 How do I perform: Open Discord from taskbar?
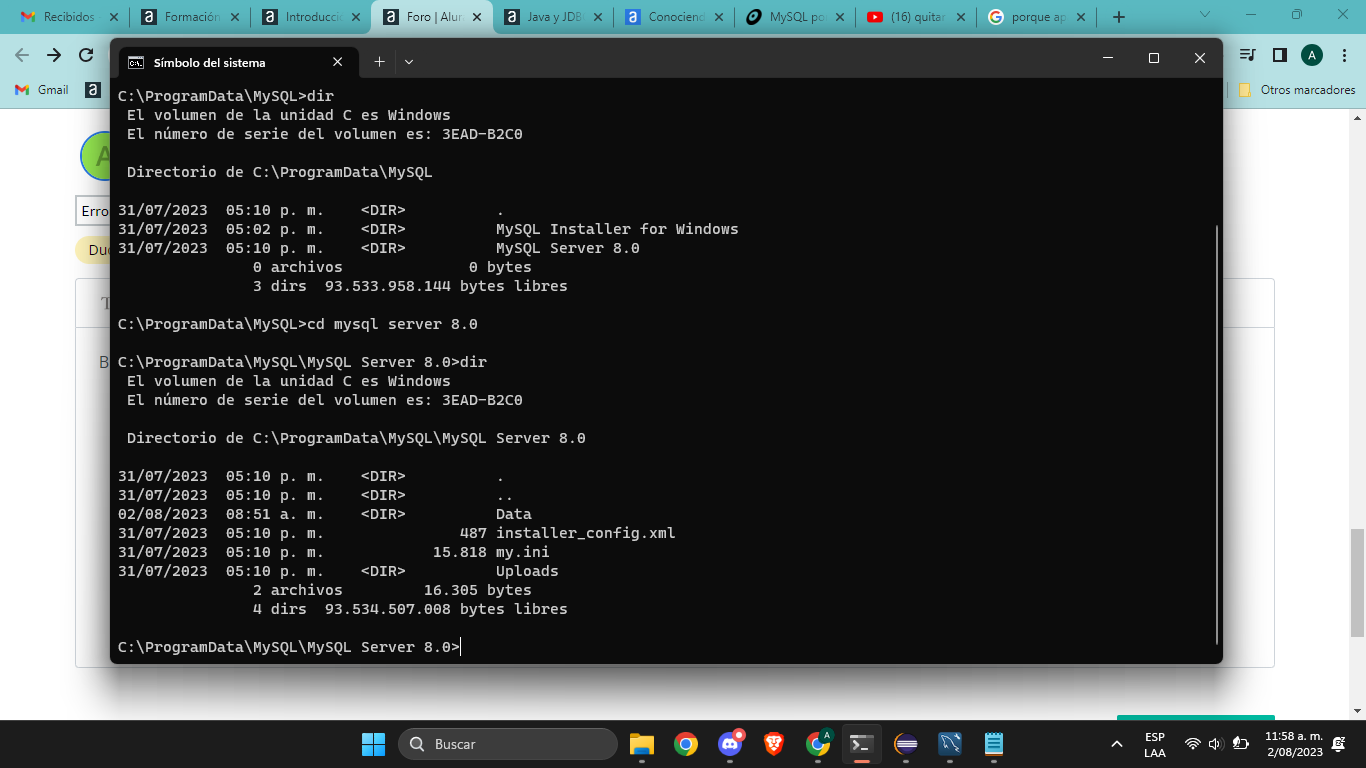pyautogui.click(x=730, y=744)
